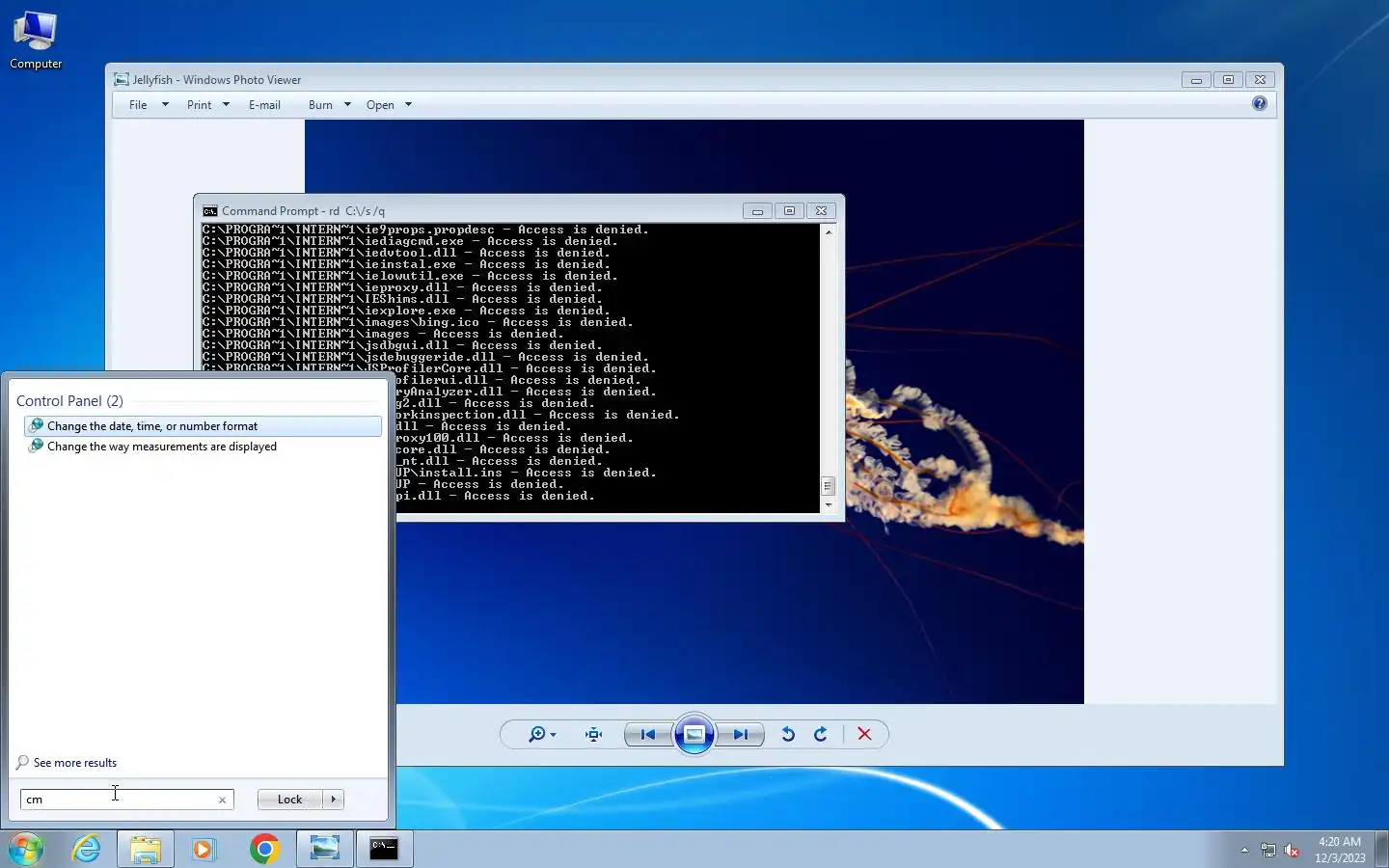The width and height of the screenshot is (1389, 868).
Task: Click the Photo Viewer title bar icon
Action: tap(121, 80)
